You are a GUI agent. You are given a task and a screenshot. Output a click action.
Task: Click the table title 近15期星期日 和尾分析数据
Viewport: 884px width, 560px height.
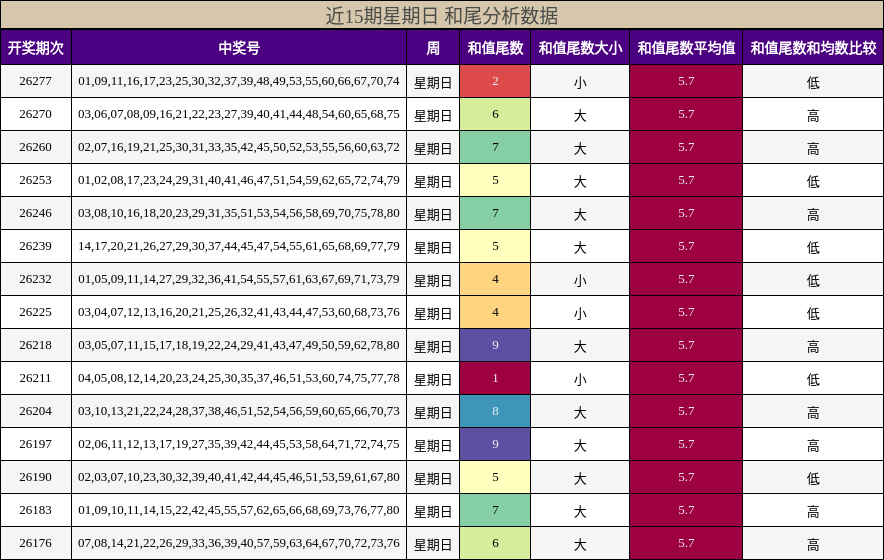(442, 15)
